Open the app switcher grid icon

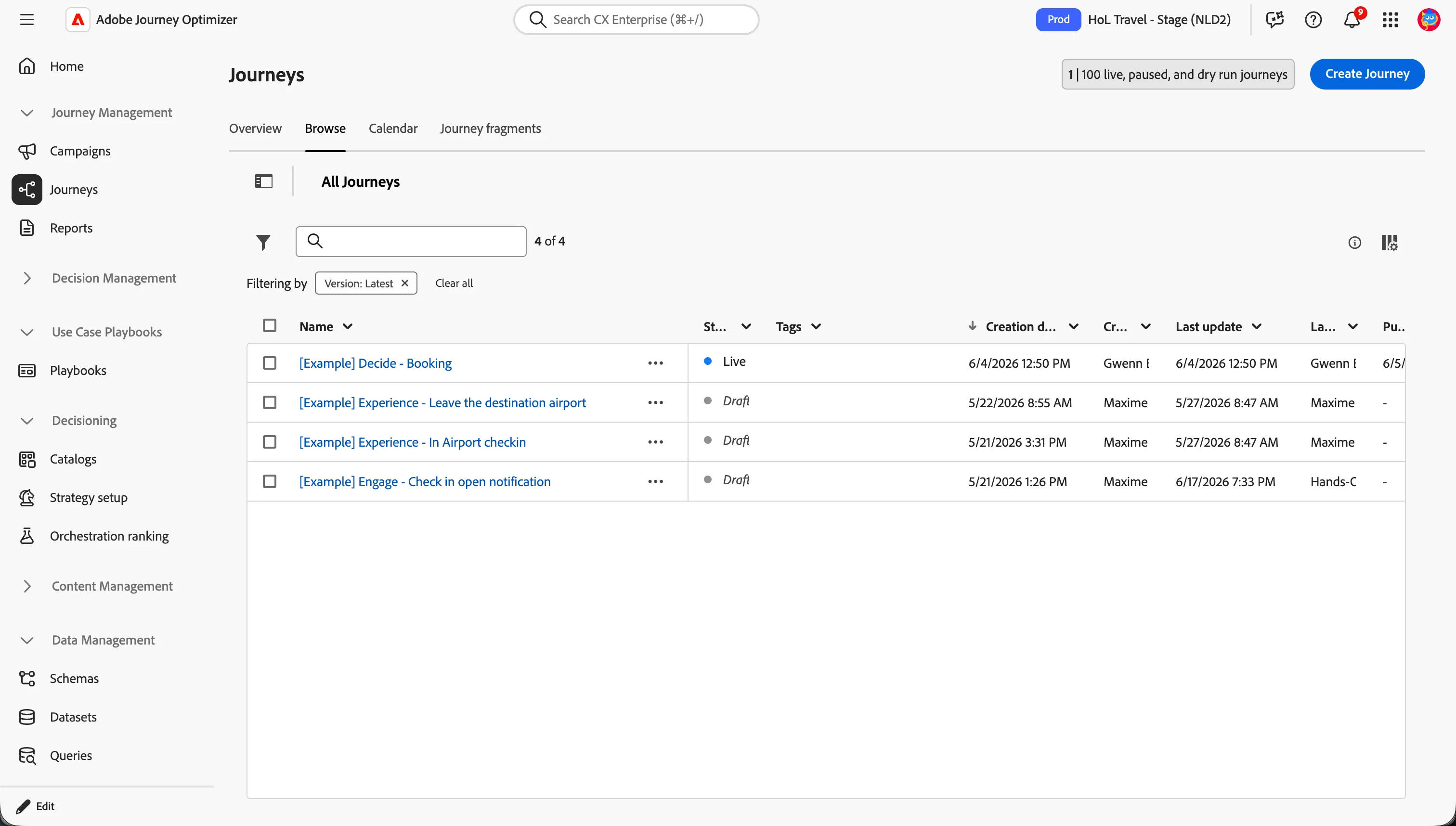tap(1390, 20)
